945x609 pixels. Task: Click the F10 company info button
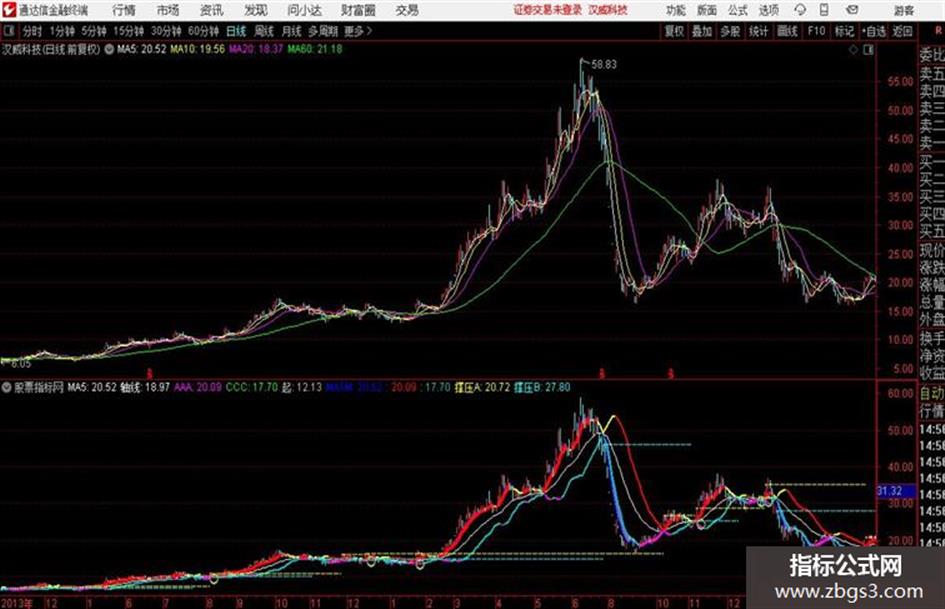(816, 31)
